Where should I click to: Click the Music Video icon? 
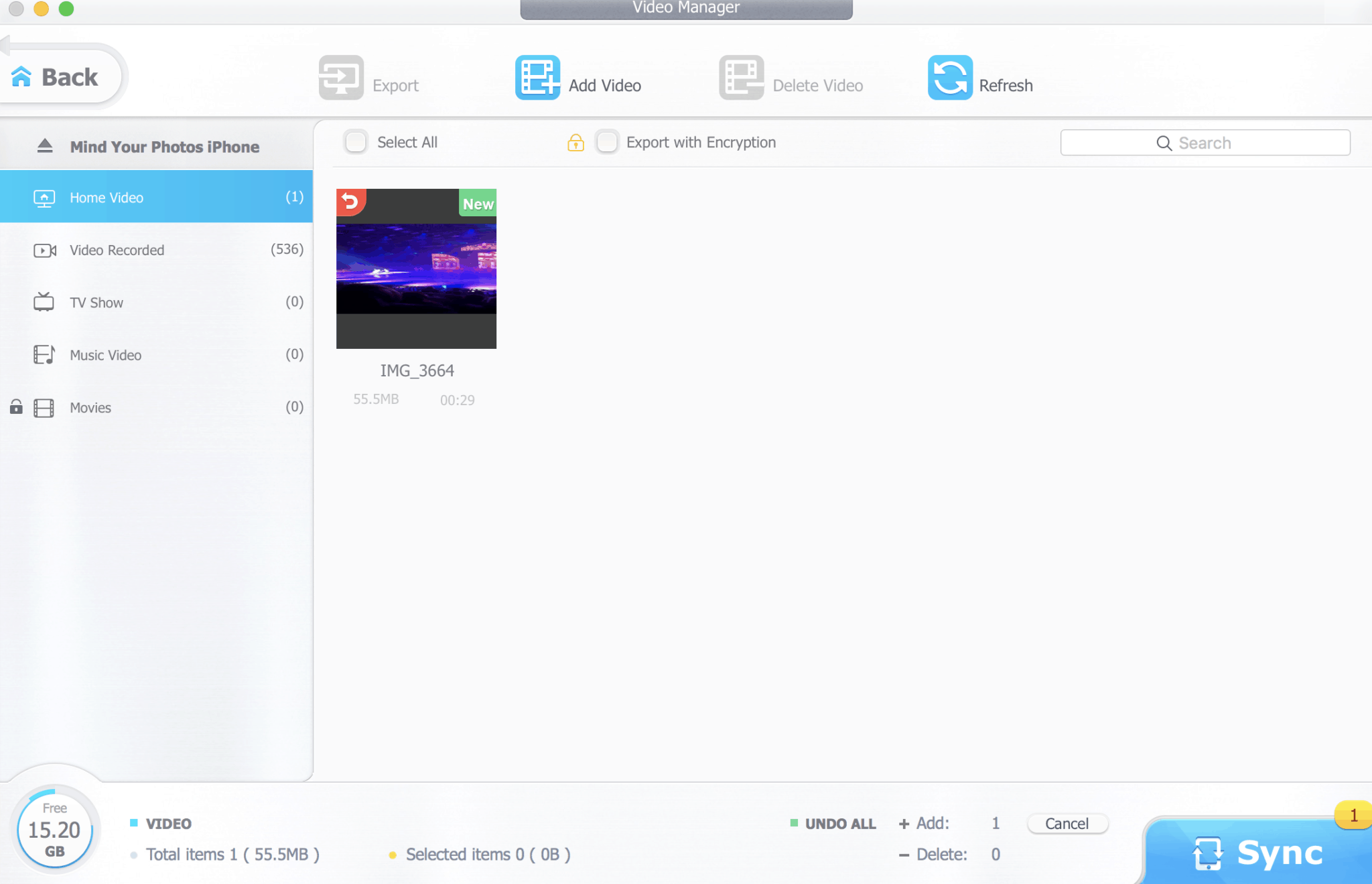[x=44, y=355]
